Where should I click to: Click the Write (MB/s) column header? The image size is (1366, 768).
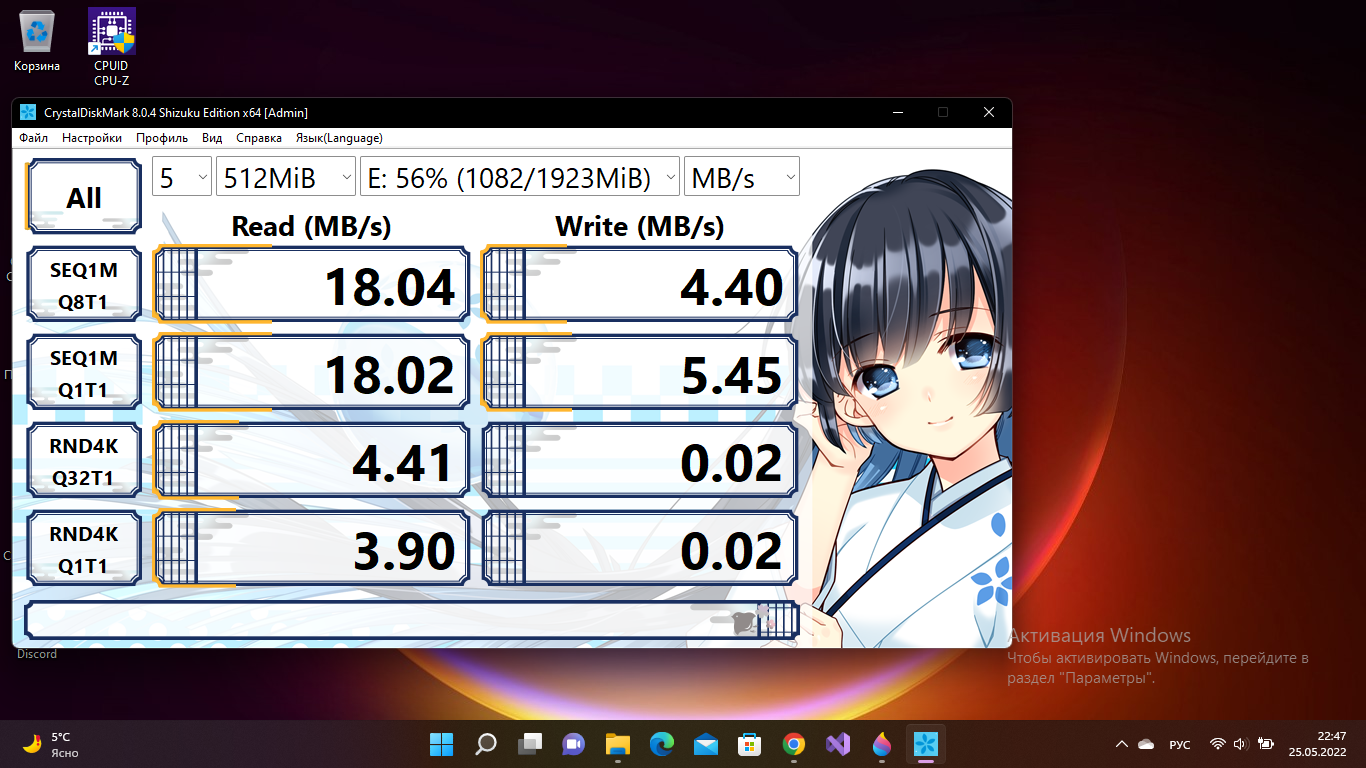click(639, 226)
